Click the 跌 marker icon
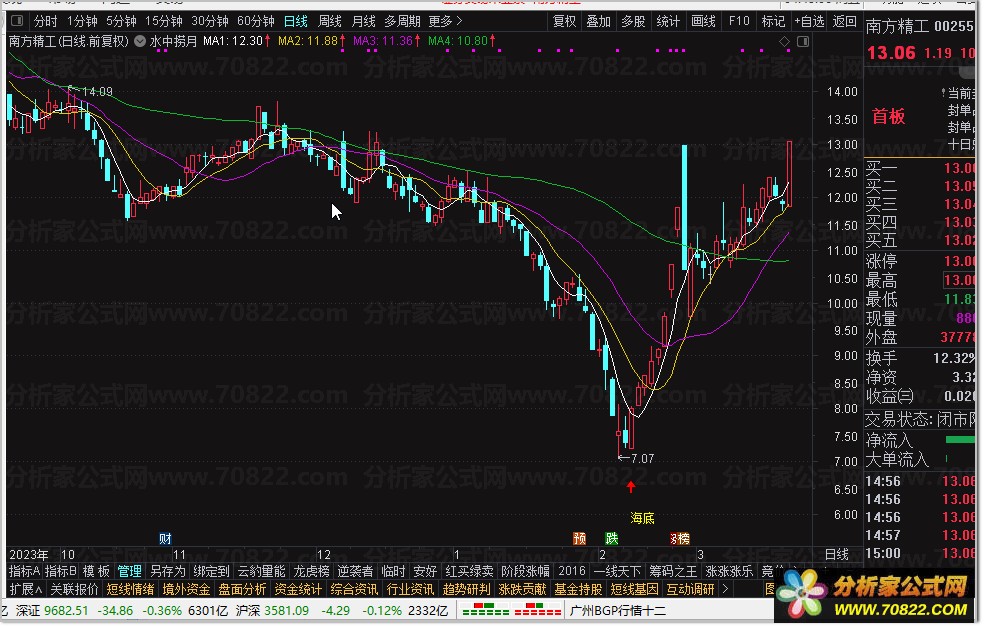984x626 pixels. [611, 538]
